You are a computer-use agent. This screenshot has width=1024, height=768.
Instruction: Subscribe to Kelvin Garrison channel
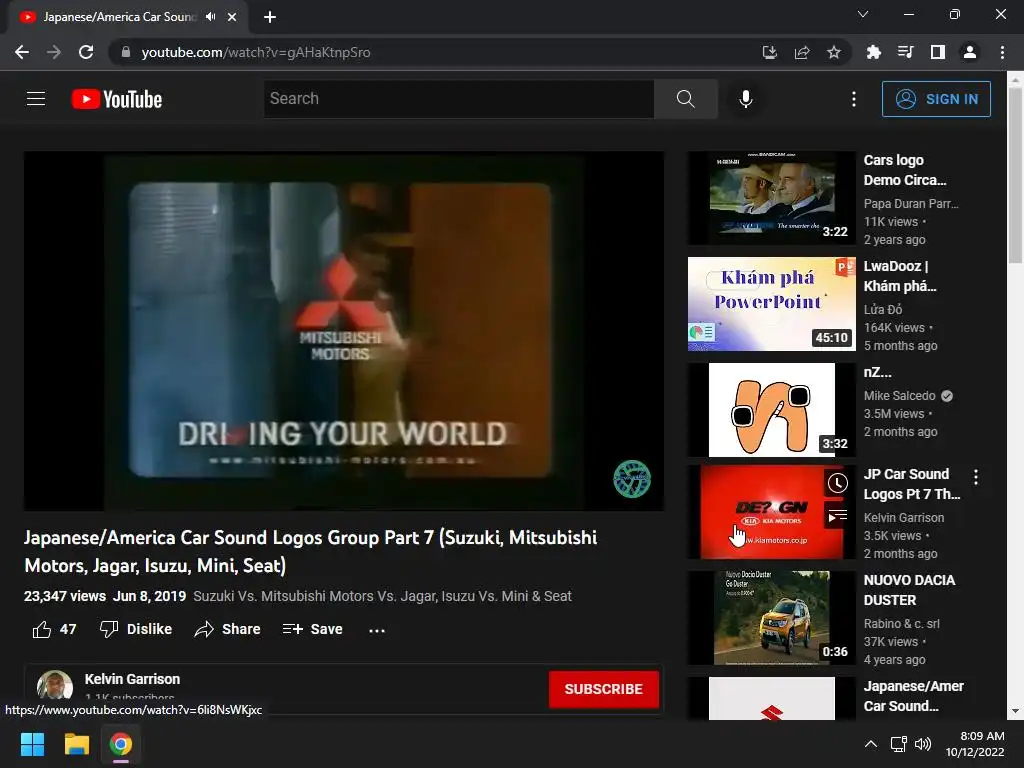[603, 689]
